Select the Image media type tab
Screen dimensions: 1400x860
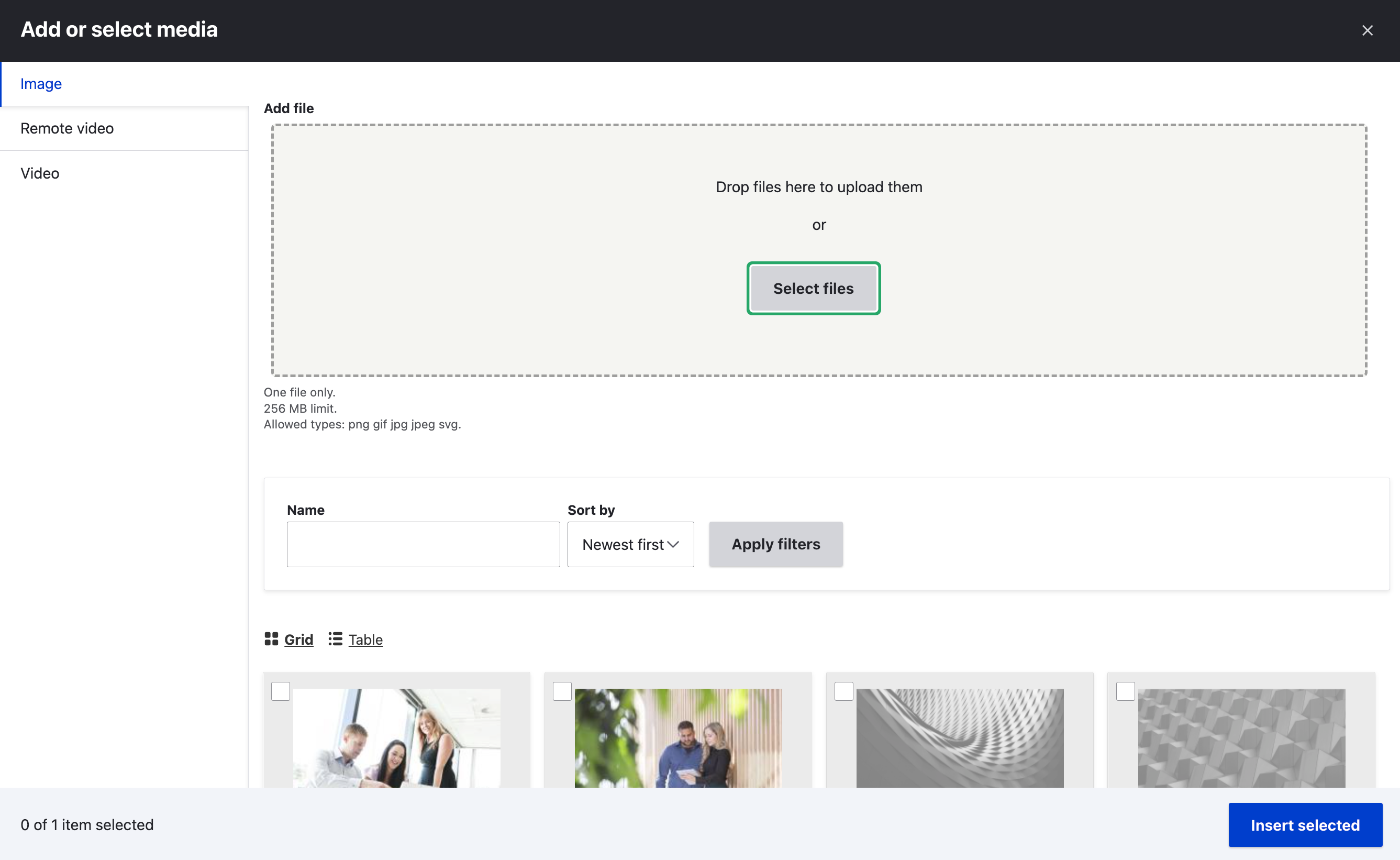coord(41,84)
